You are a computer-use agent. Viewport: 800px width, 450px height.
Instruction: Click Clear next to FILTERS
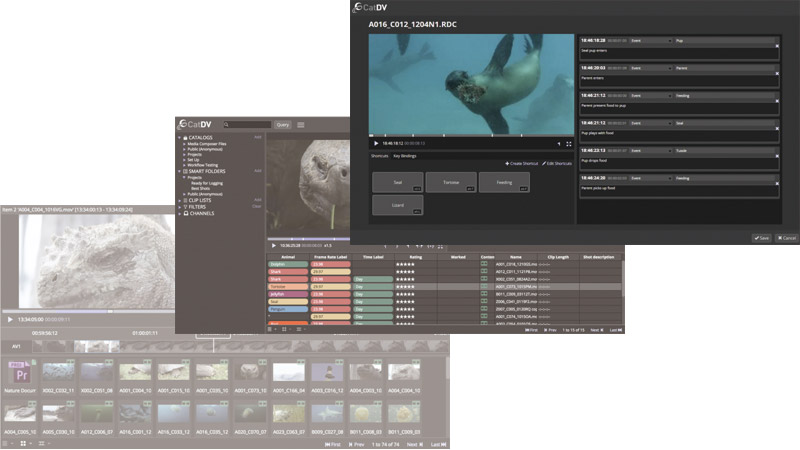coord(257,207)
